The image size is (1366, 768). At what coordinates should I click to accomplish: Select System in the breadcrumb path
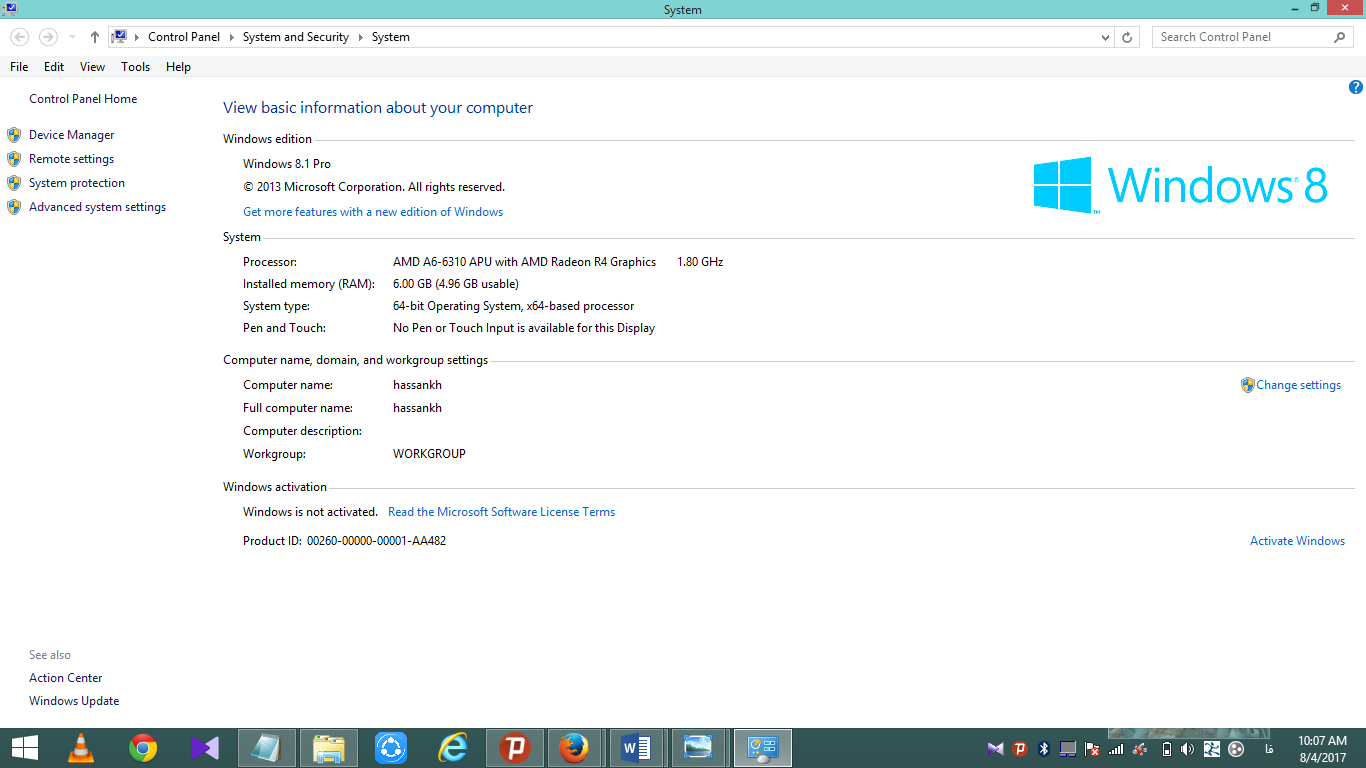391,37
